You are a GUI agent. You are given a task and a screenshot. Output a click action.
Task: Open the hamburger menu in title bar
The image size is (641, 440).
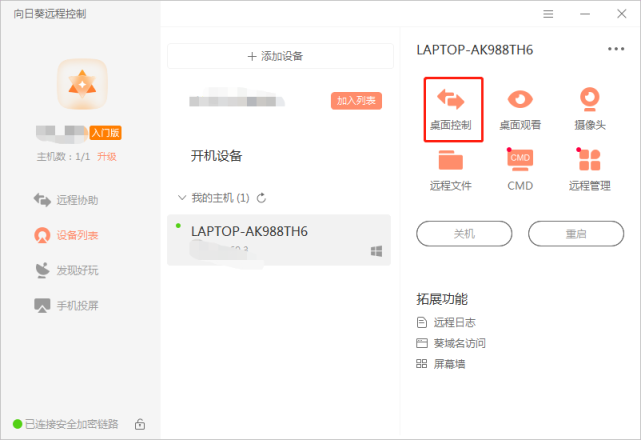(x=548, y=14)
